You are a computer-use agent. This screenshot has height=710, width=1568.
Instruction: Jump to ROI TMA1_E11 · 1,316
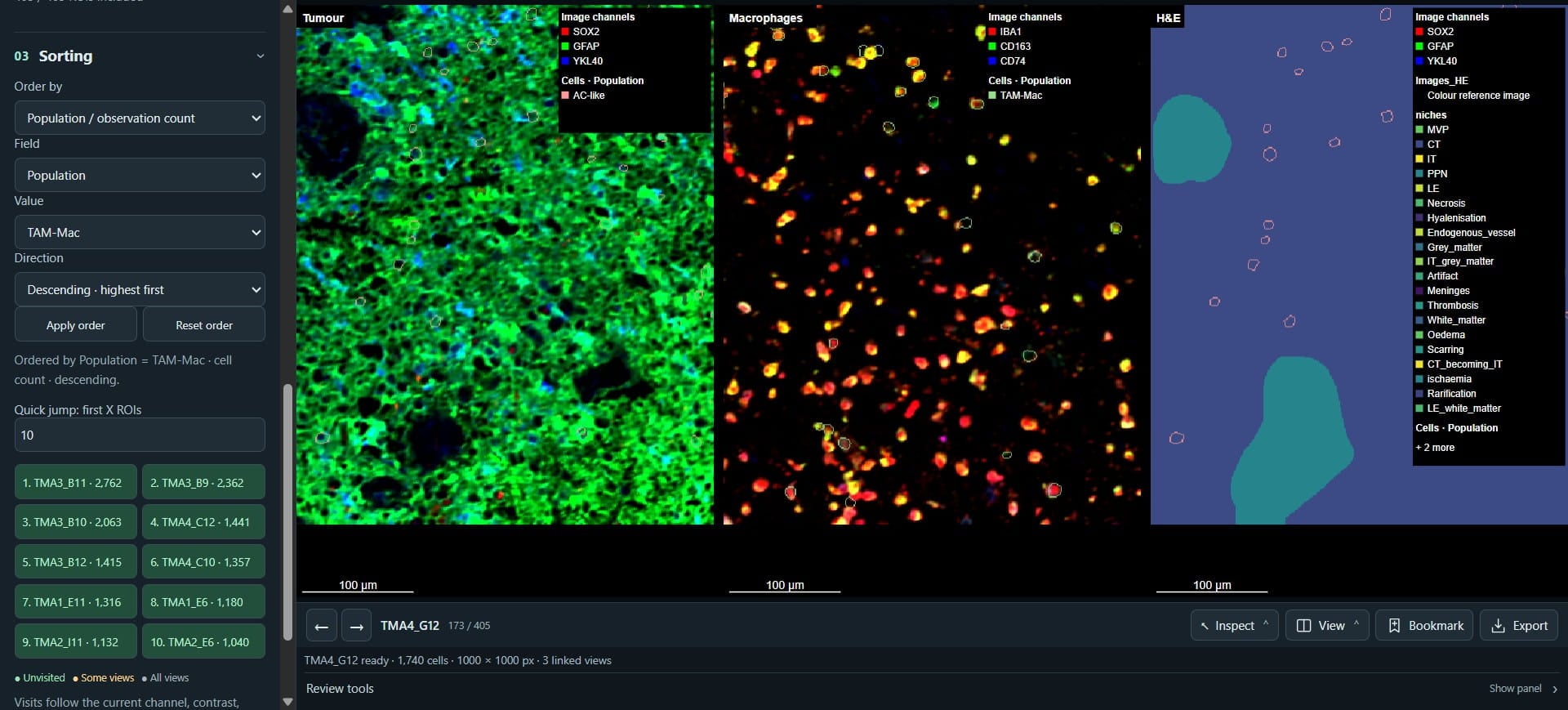click(x=76, y=602)
